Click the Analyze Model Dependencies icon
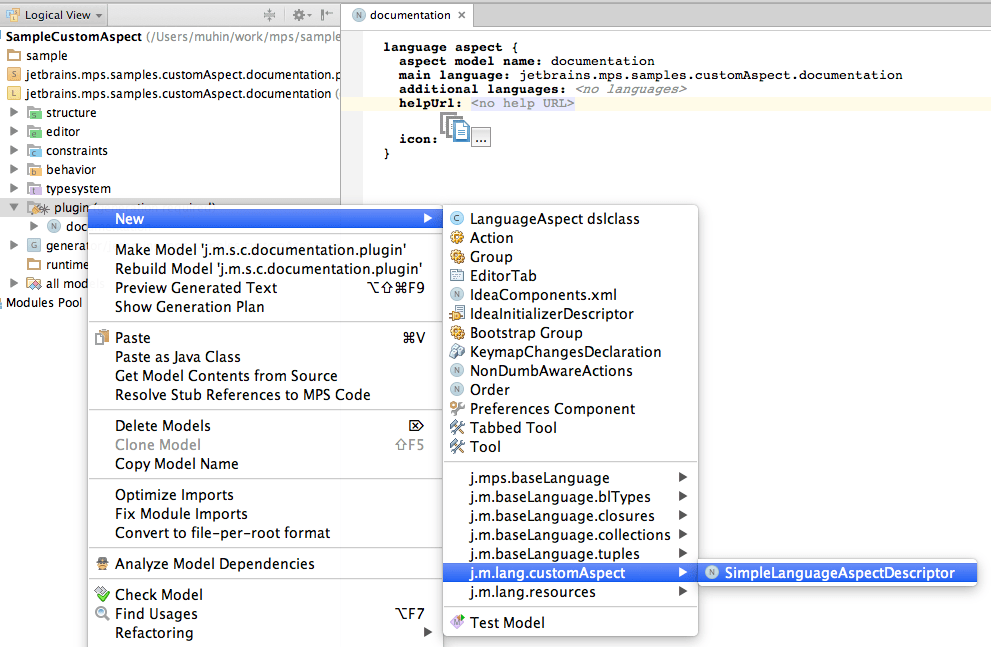The height and width of the screenshot is (647, 991). pyautogui.click(x=102, y=564)
